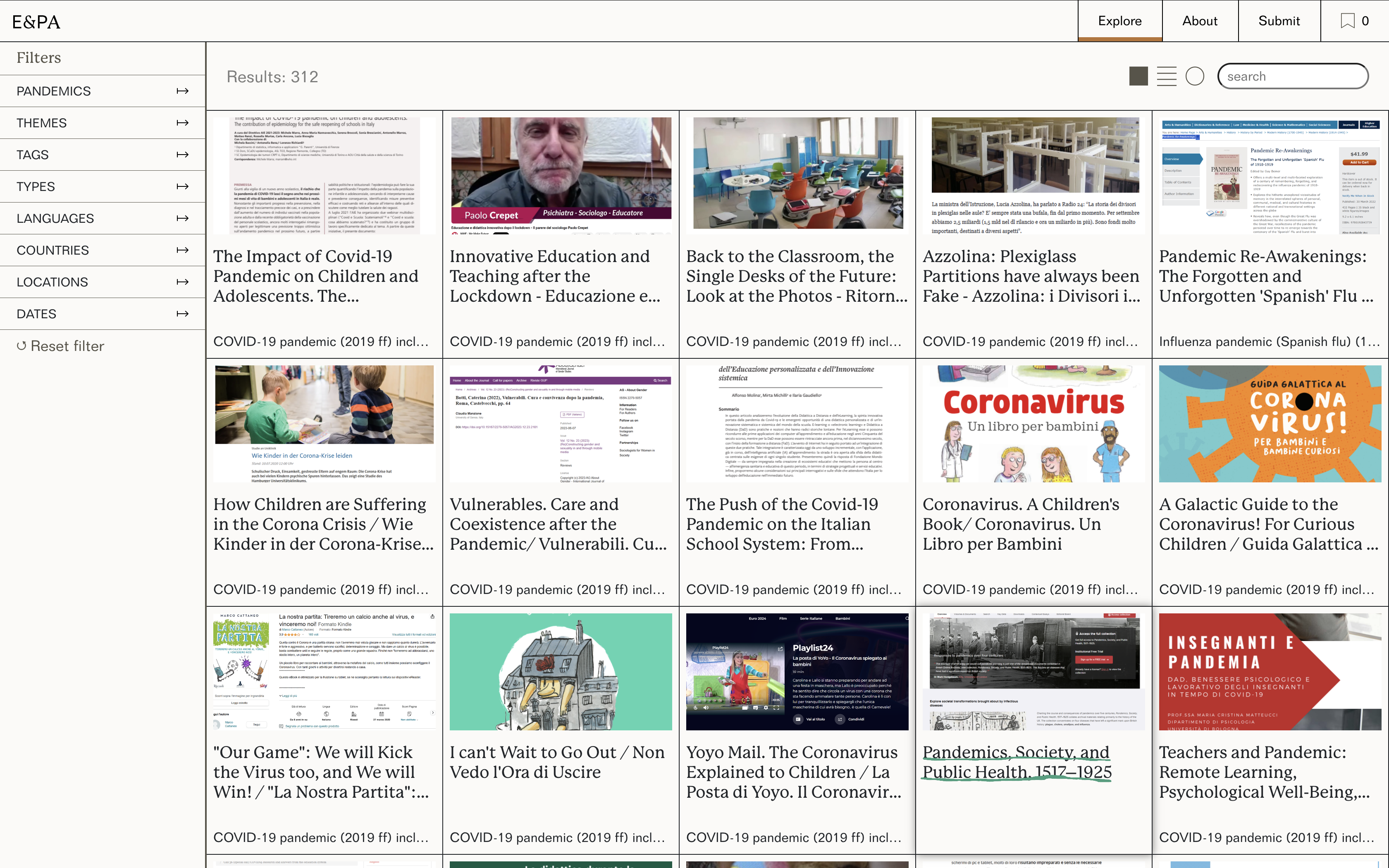Expand the Dates filter

103,314
